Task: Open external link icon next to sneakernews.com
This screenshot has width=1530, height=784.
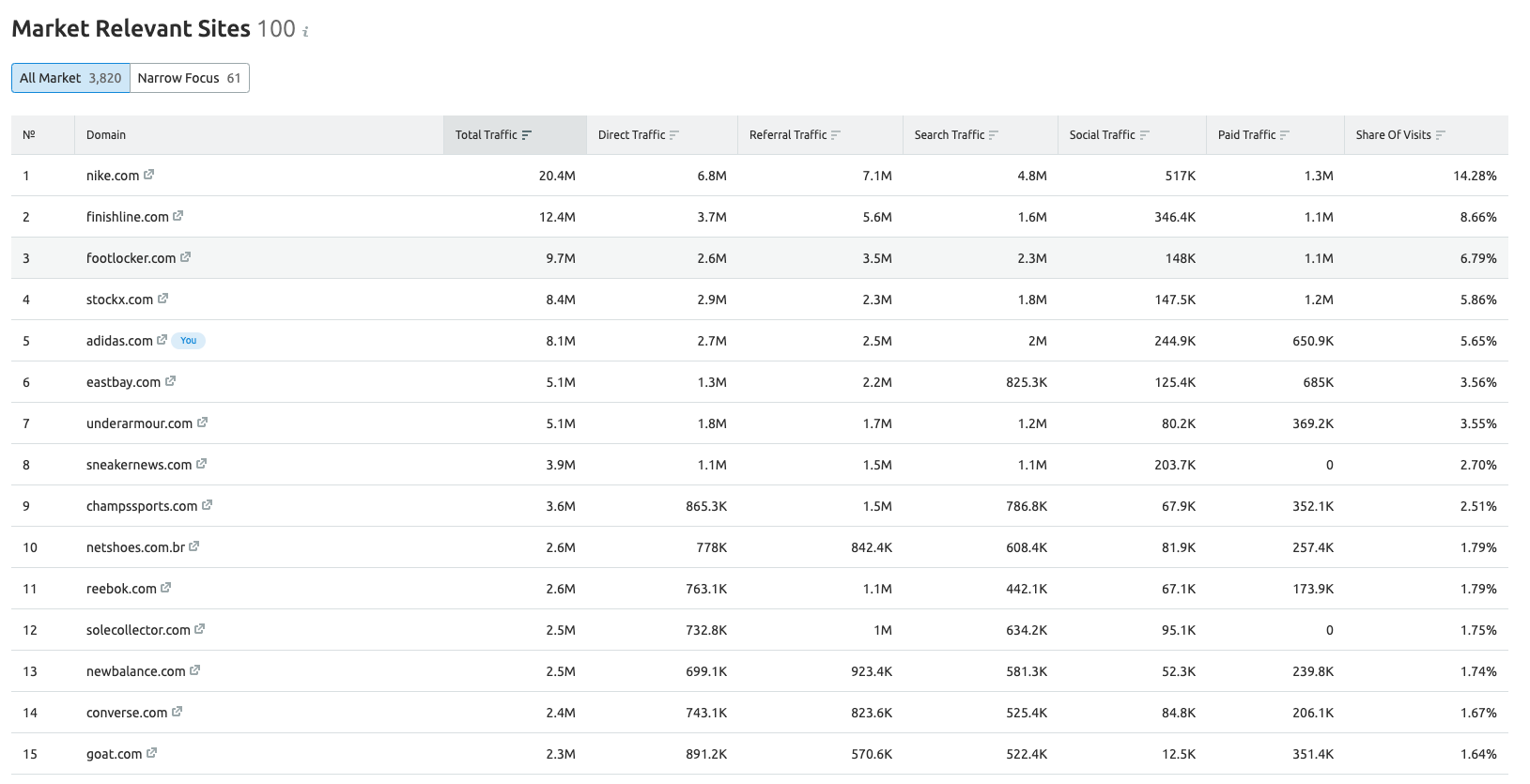Action: pyautogui.click(x=201, y=464)
